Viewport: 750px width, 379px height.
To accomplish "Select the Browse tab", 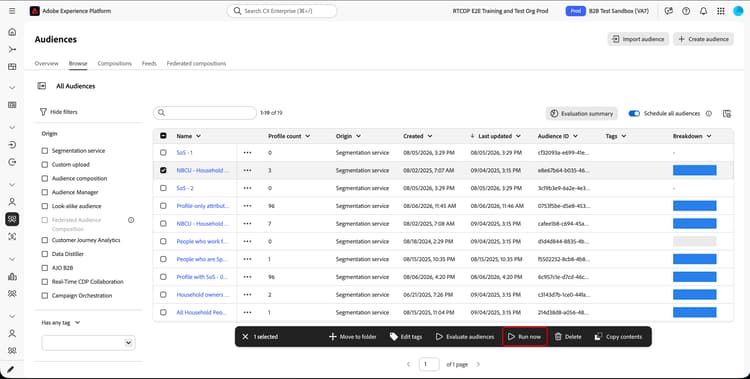I will tap(78, 64).
